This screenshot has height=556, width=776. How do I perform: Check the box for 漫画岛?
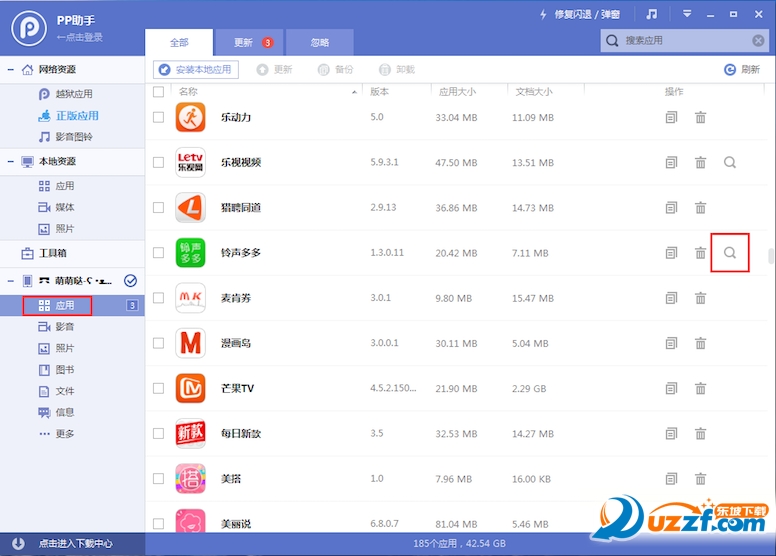[158, 343]
